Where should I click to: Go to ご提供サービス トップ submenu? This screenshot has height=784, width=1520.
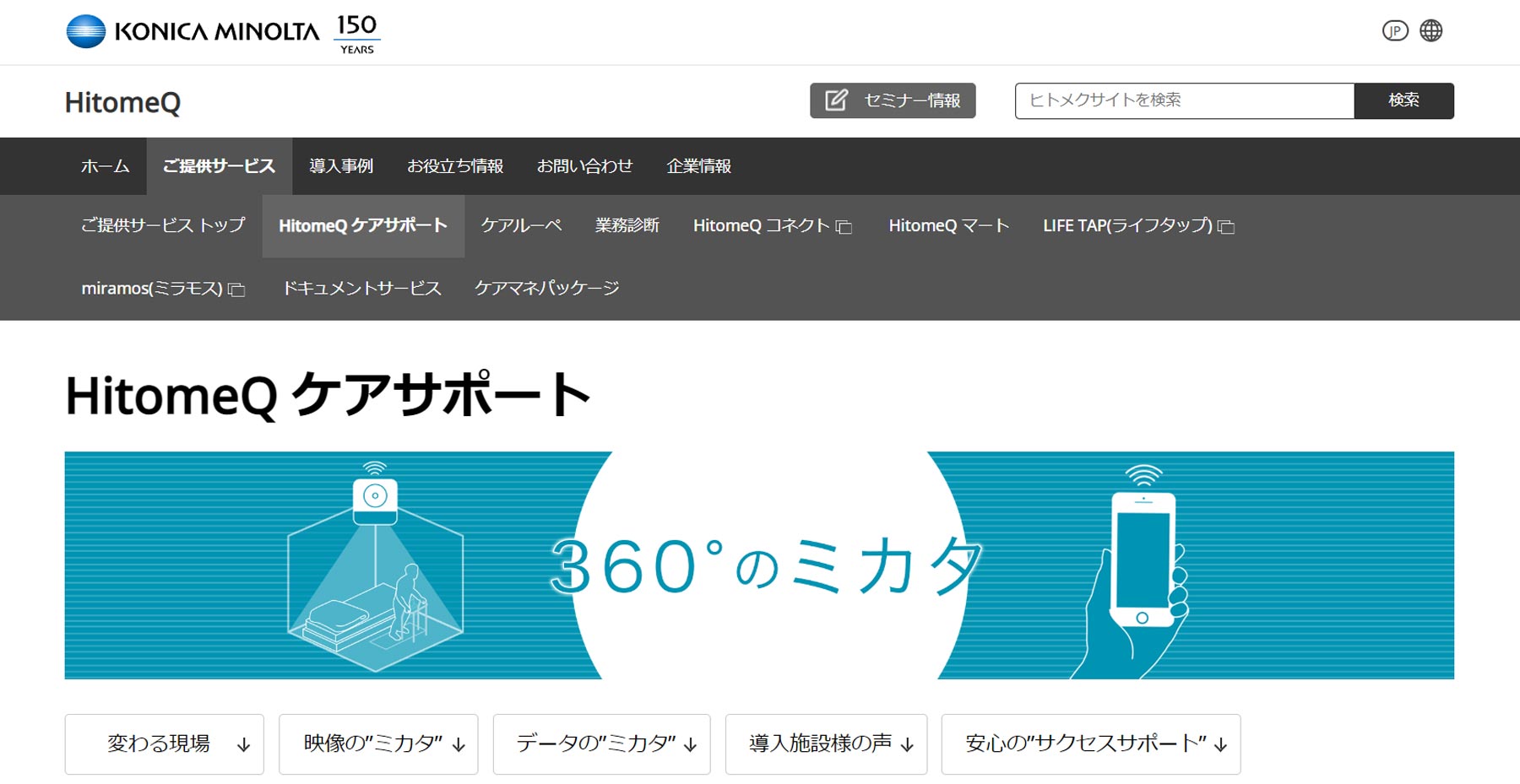pyautogui.click(x=163, y=225)
